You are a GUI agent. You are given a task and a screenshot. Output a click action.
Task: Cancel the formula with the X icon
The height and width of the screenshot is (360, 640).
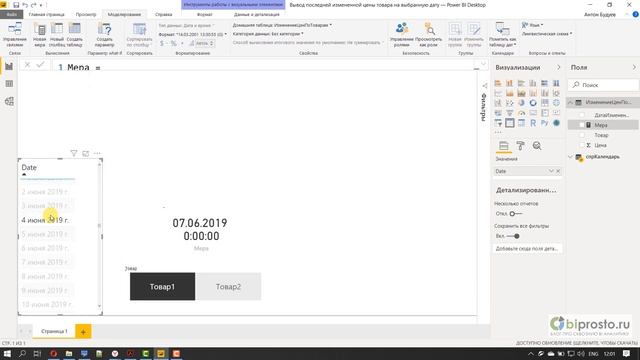27,65
